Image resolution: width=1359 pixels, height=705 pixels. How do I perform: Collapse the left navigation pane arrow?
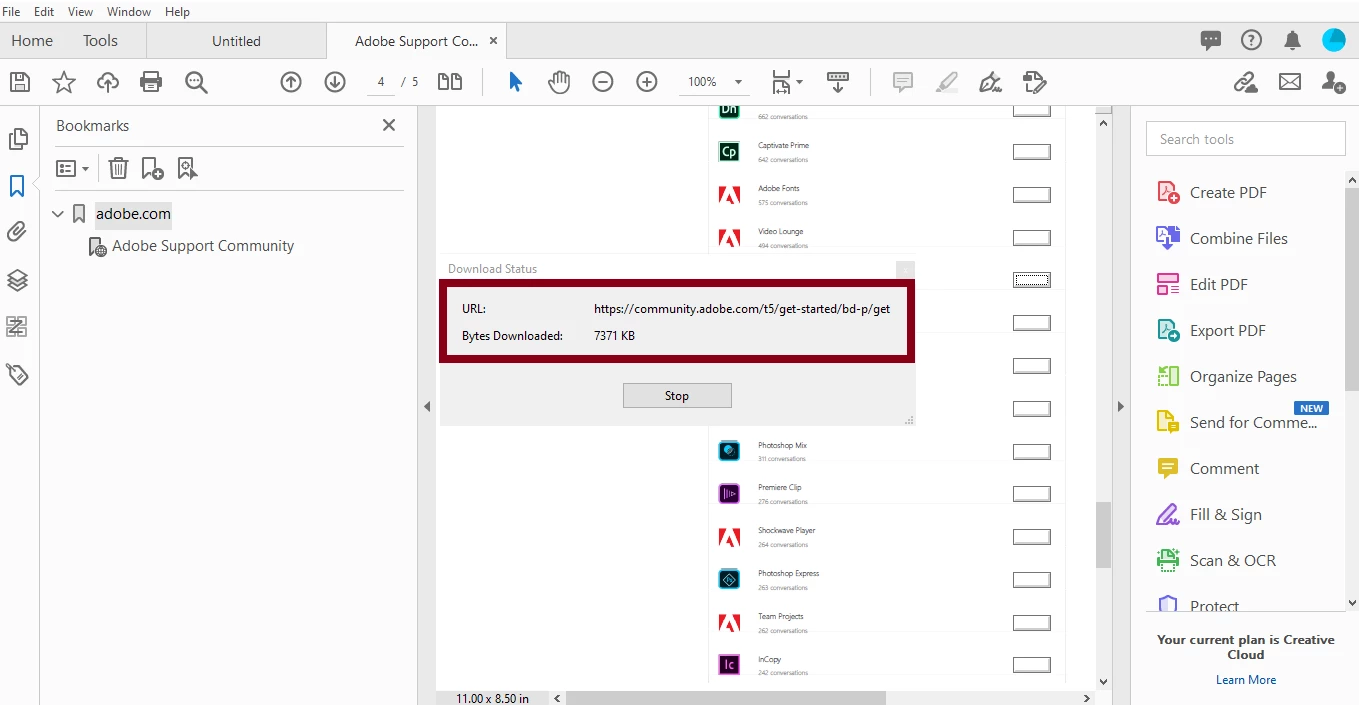(427, 407)
